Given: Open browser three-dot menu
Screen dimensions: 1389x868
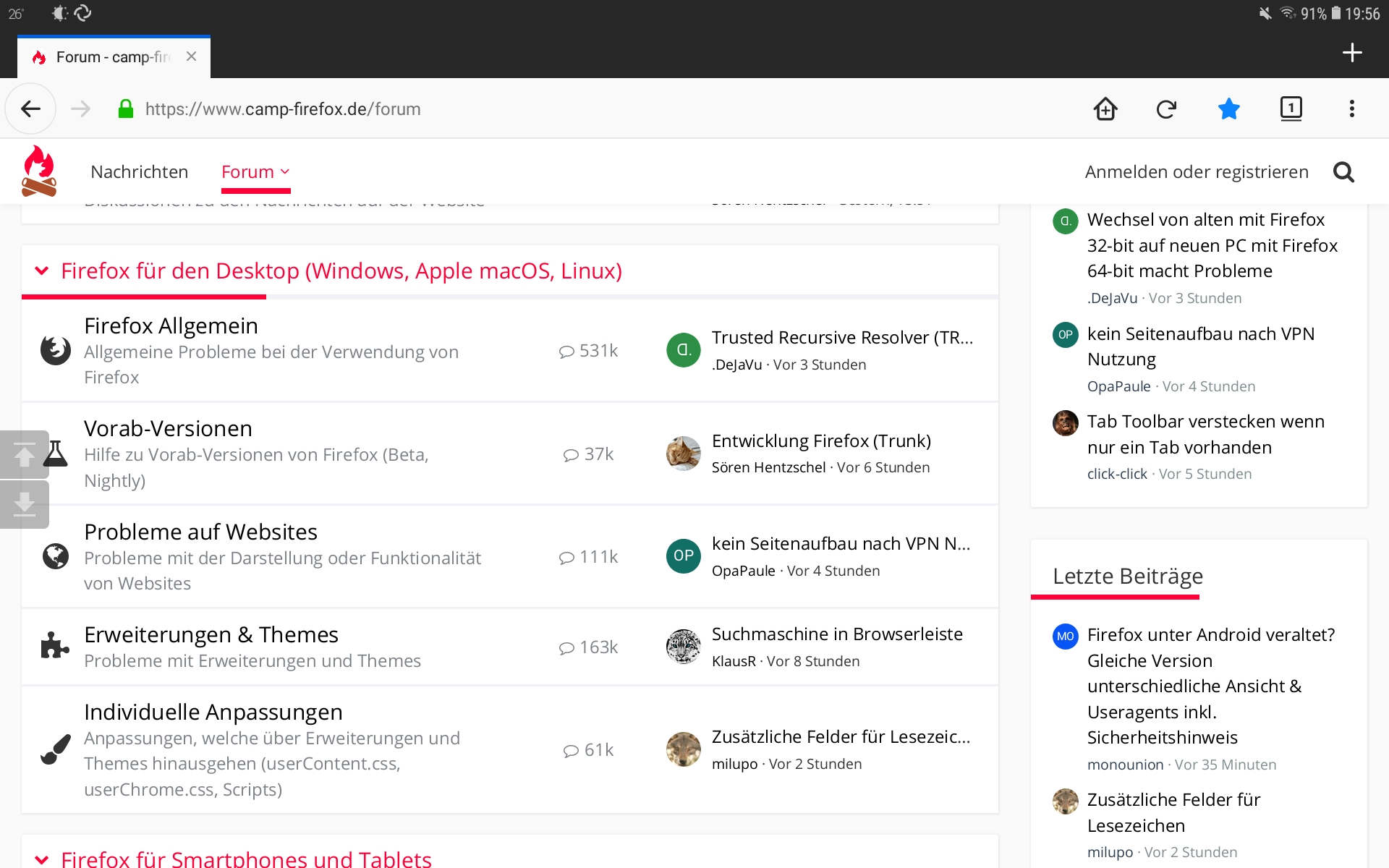Looking at the screenshot, I should click(1351, 109).
